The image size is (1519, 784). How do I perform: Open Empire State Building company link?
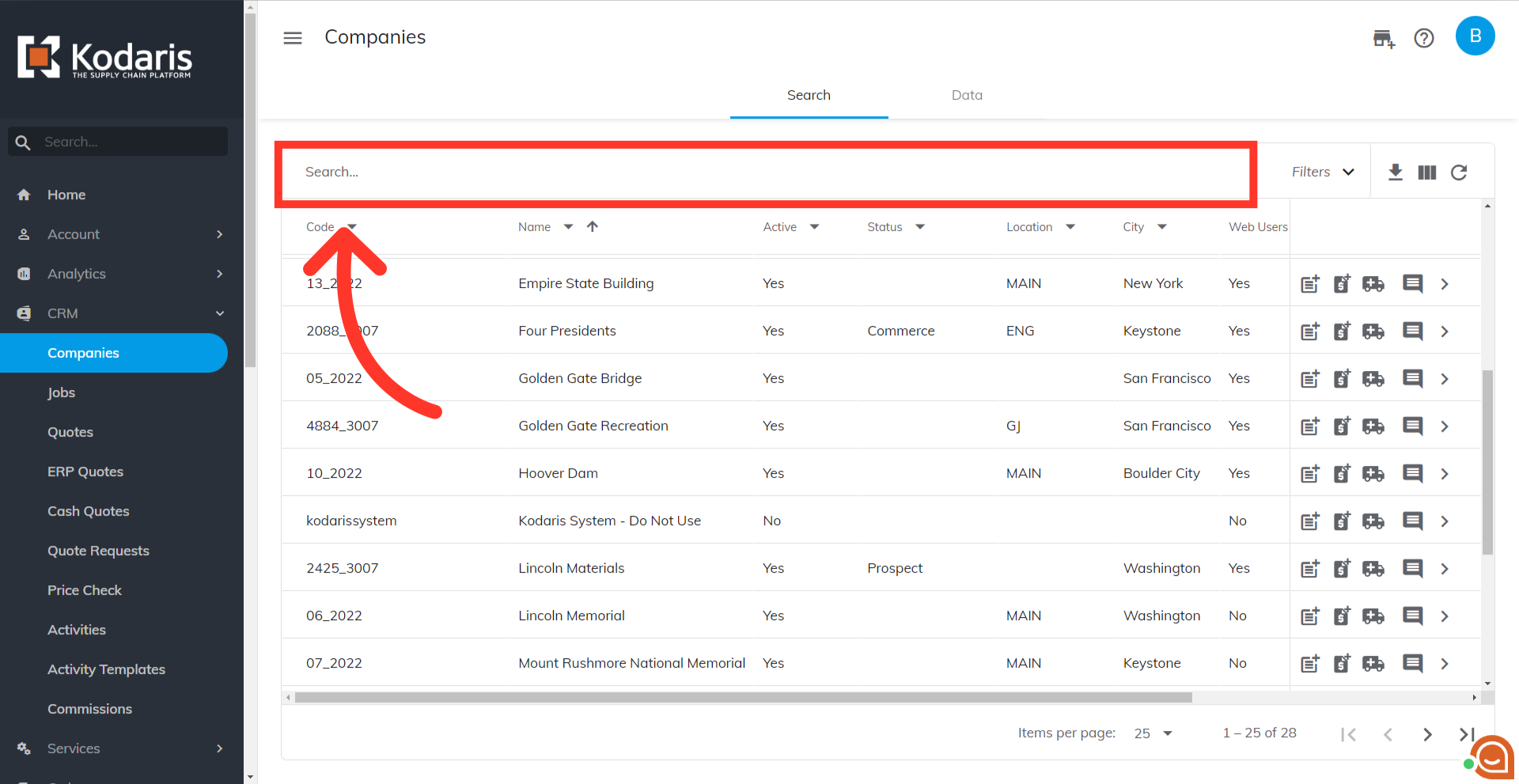point(586,283)
